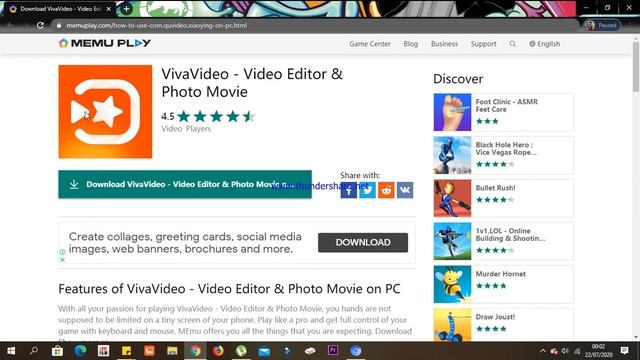This screenshot has height=360, width=640.
Task: Open the Windows Start menu
Action: pyautogui.click(x=11, y=351)
